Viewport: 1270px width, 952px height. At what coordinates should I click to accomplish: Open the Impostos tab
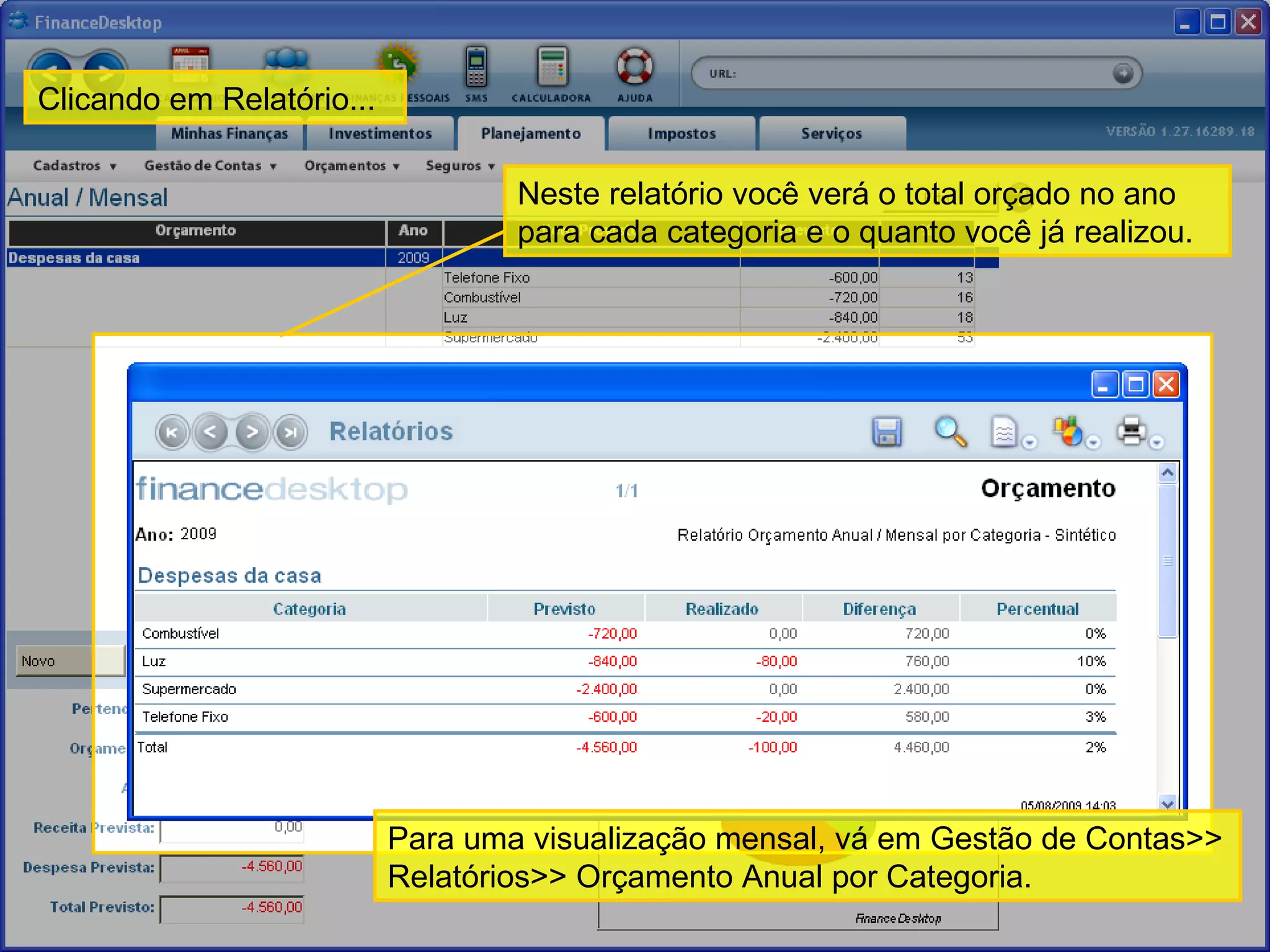pos(682,133)
